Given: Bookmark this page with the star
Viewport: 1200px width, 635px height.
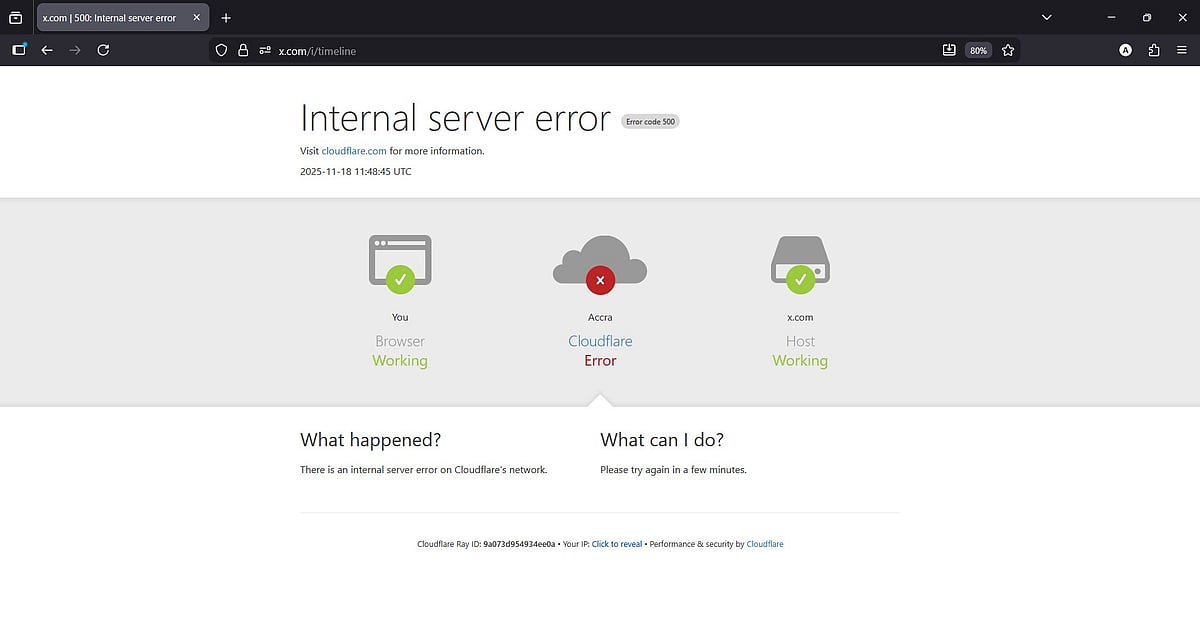Looking at the screenshot, I should click(x=1008, y=49).
